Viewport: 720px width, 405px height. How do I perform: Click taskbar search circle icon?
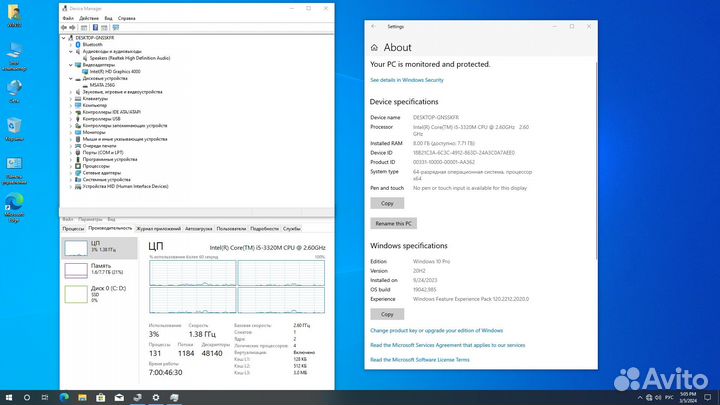27,398
